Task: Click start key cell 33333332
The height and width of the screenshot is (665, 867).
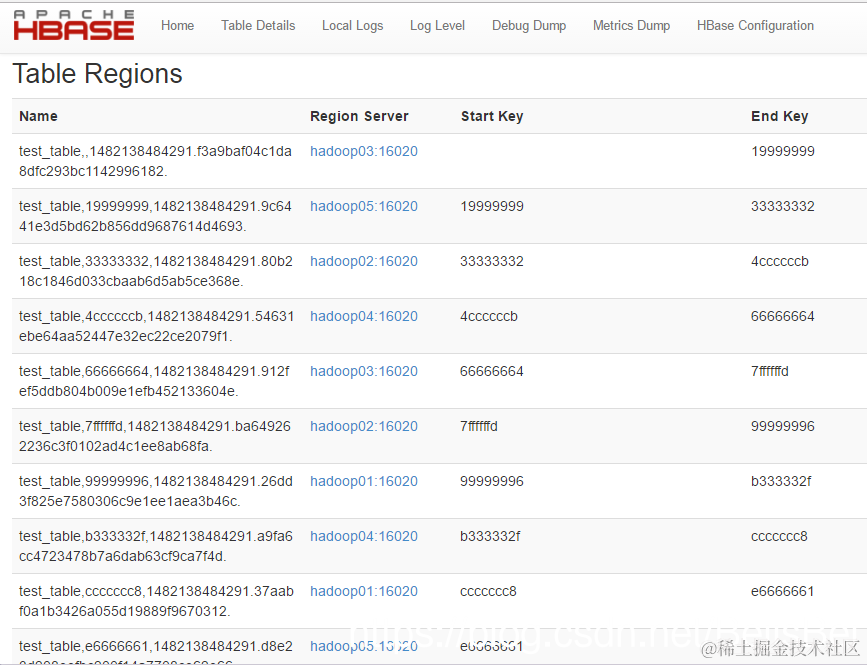Action: tap(492, 261)
